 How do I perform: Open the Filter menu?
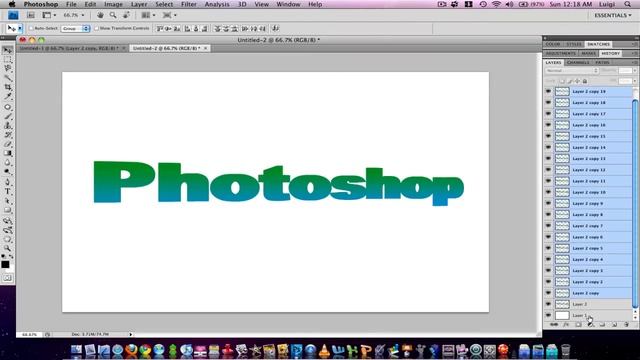pos(189,4)
